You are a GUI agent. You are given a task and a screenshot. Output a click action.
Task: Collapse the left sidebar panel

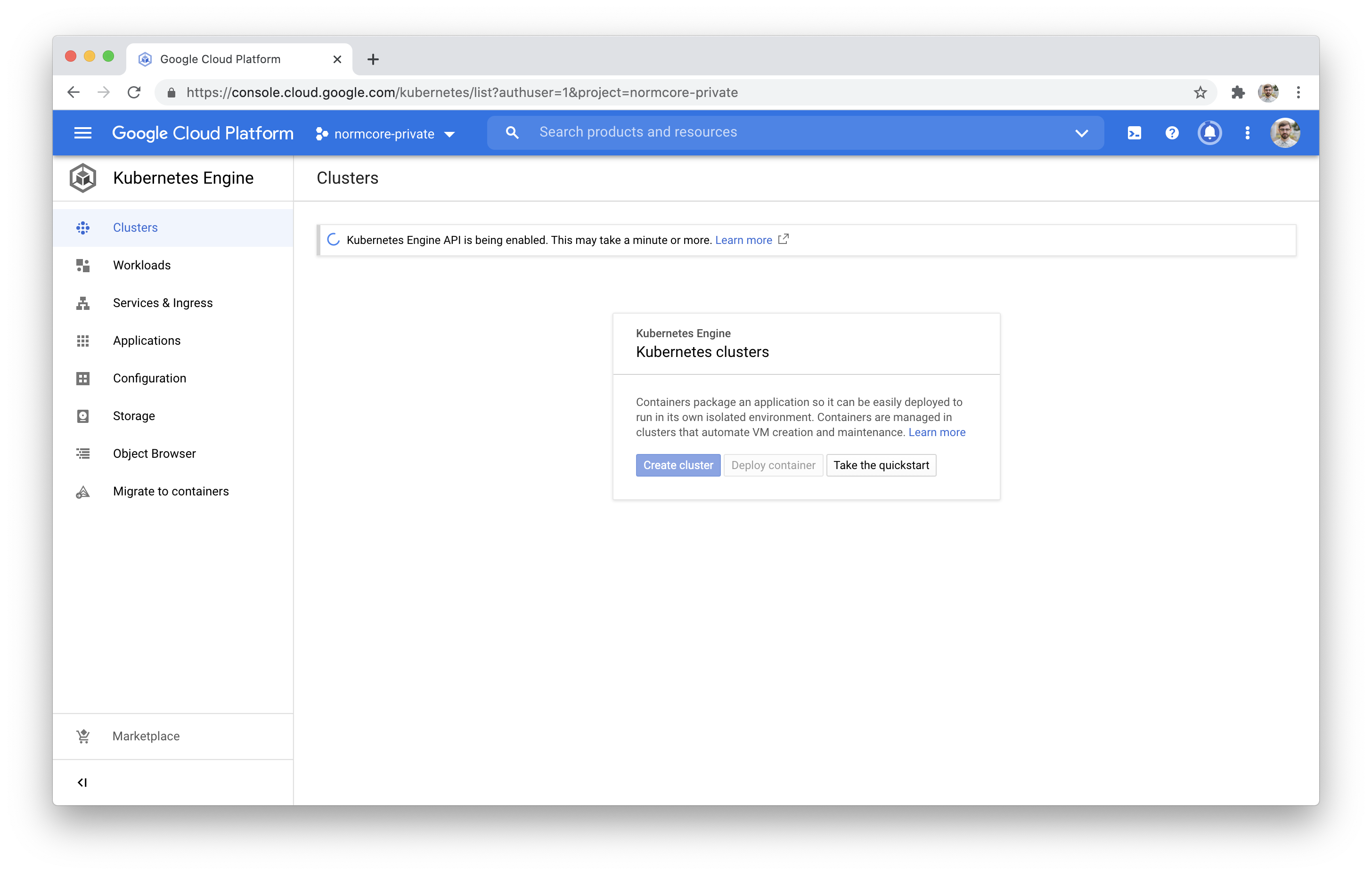(82, 782)
